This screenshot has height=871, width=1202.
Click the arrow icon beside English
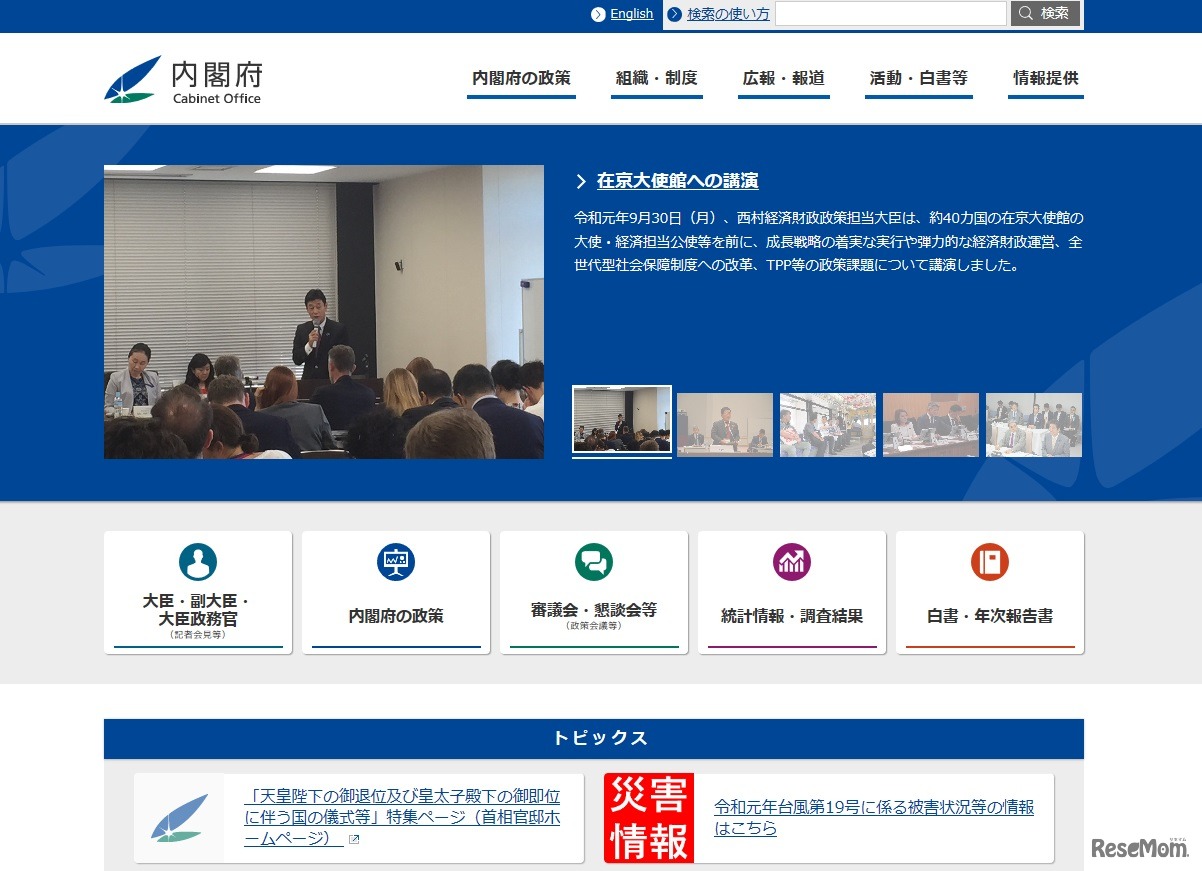pos(598,14)
